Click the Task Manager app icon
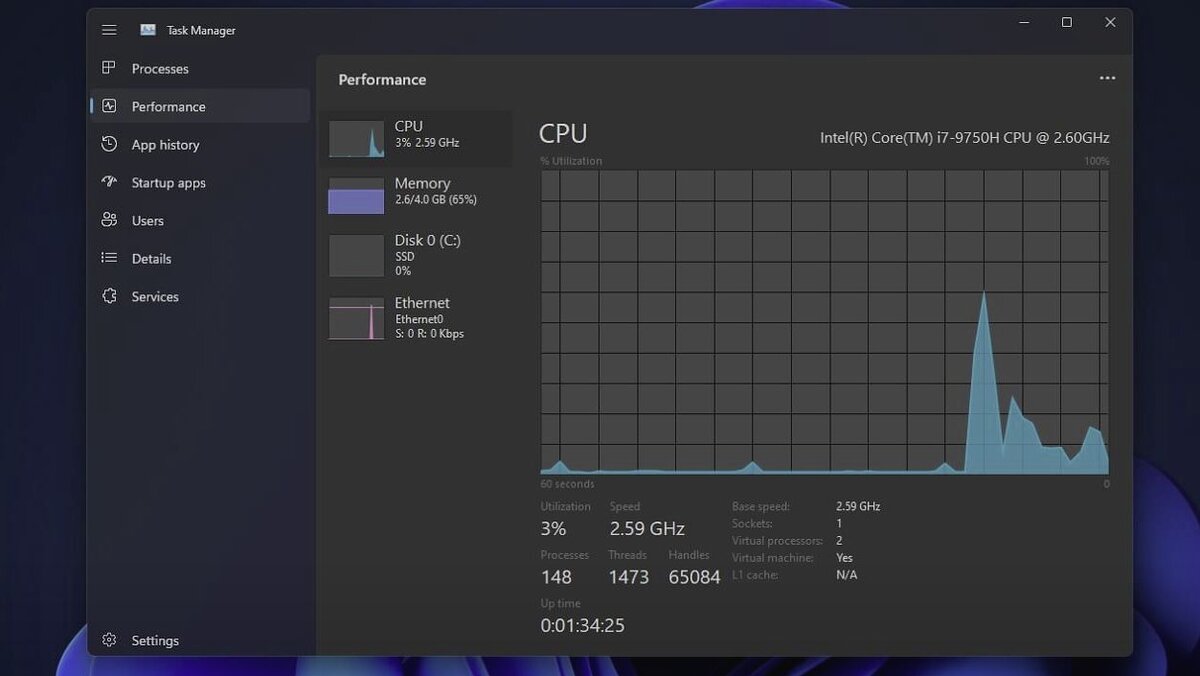 [x=148, y=30]
